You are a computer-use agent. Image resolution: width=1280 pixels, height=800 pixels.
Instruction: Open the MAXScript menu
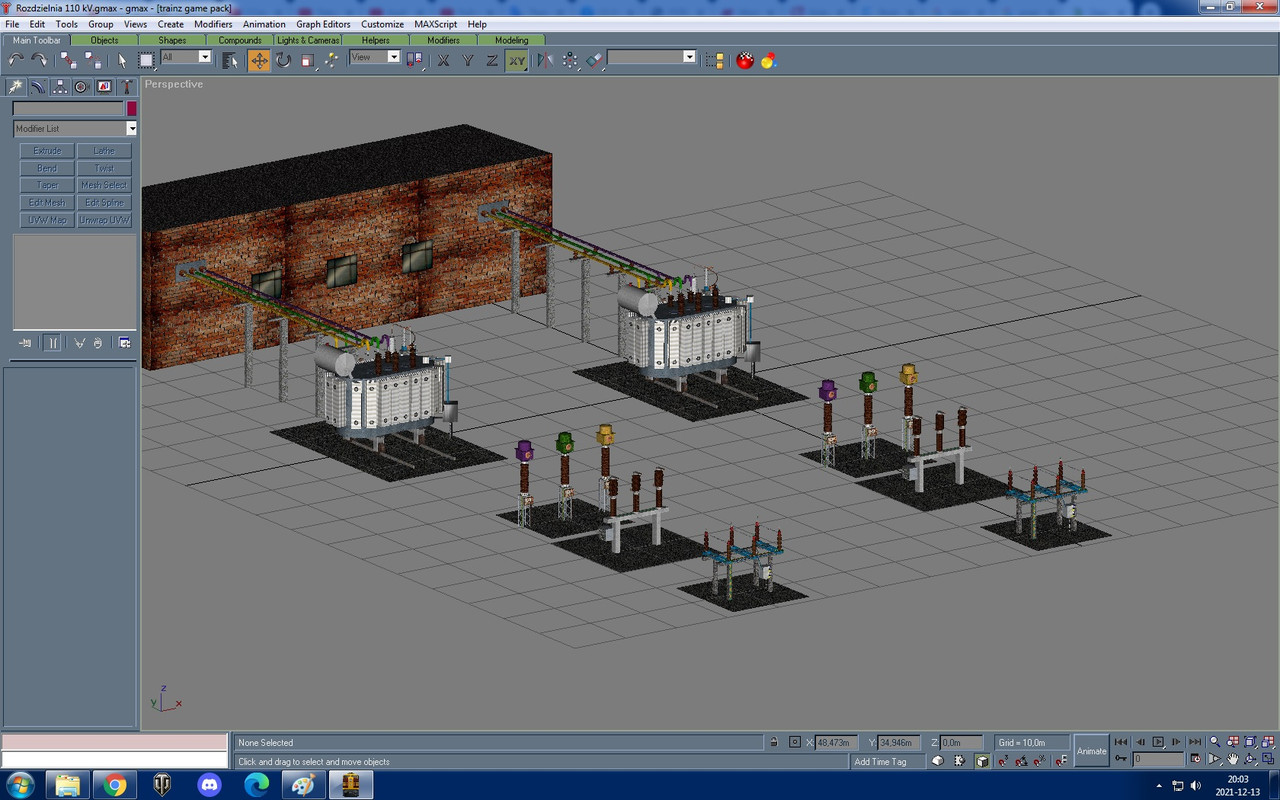tap(435, 24)
